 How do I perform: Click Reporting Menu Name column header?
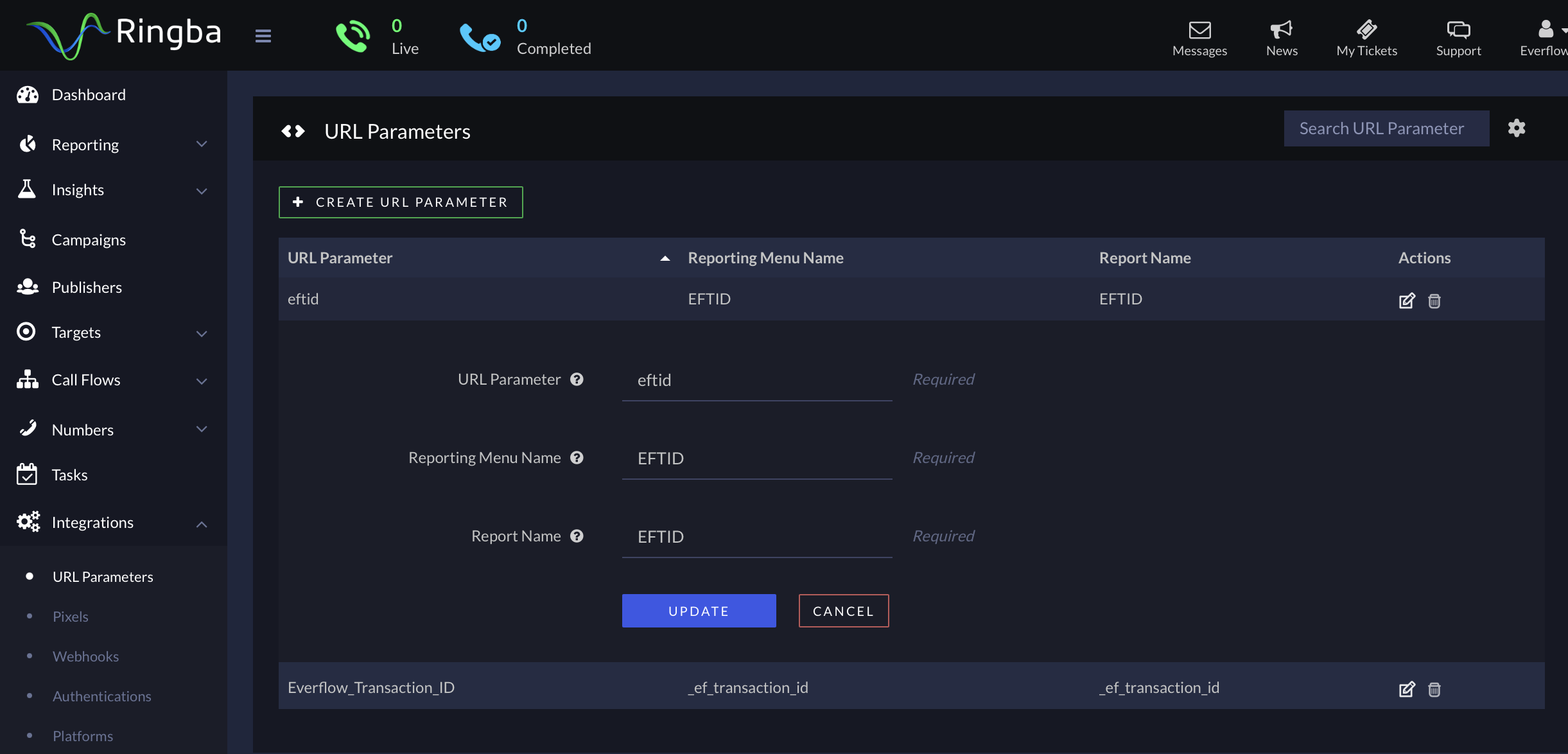click(765, 258)
